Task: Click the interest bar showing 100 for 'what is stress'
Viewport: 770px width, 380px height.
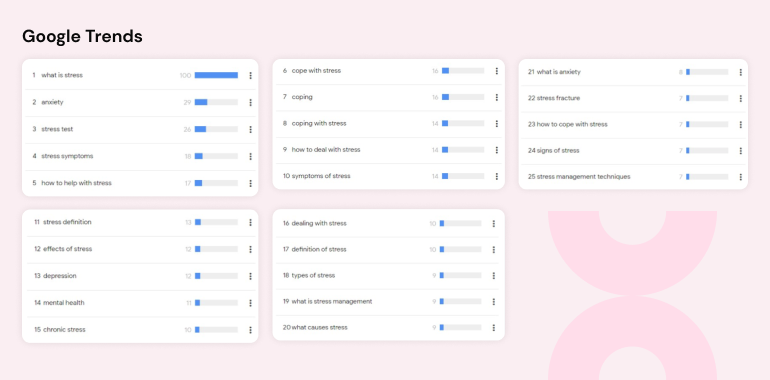Action: point(216,75)
